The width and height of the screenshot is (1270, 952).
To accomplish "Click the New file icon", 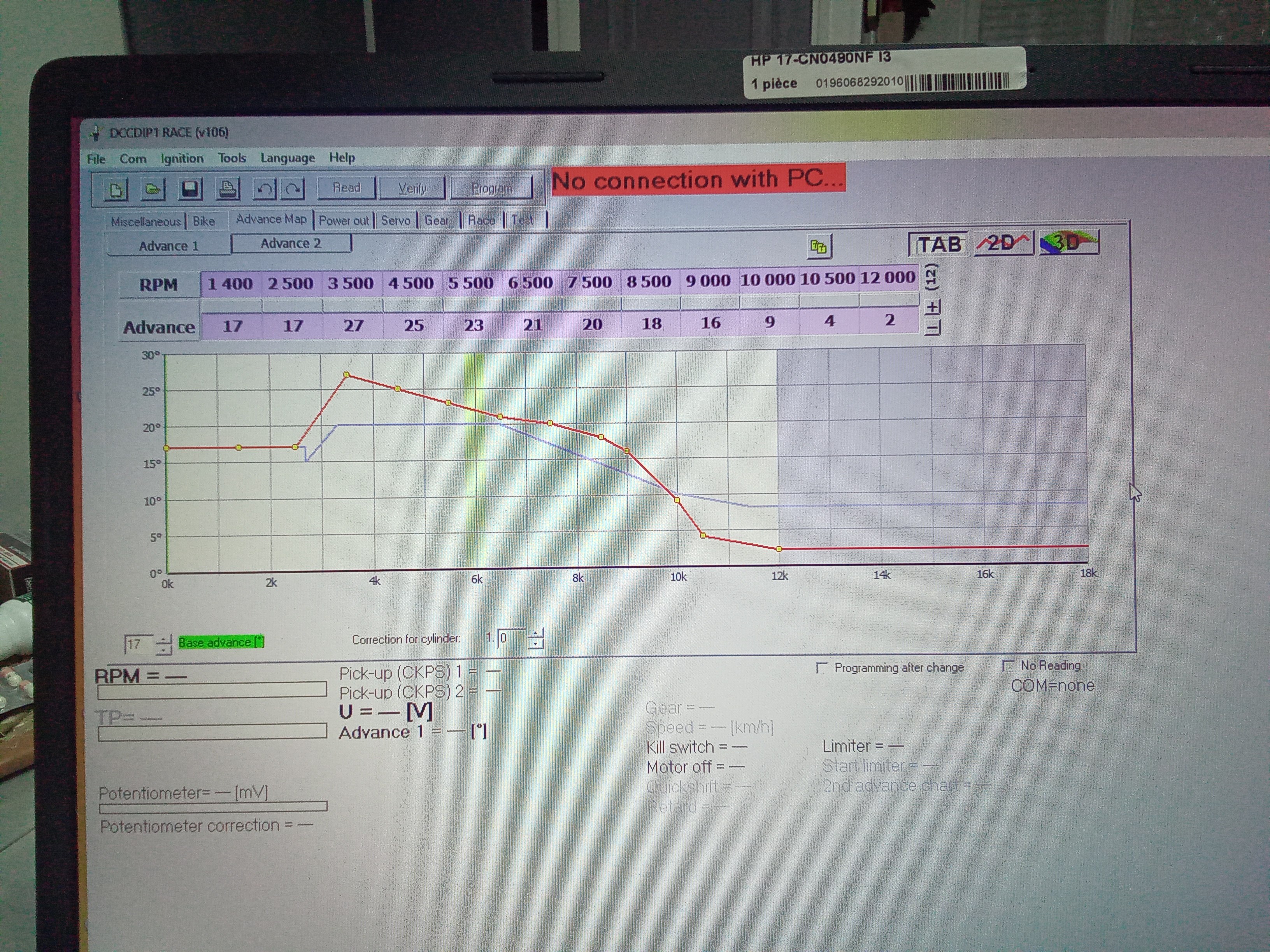I will point(116,189).
